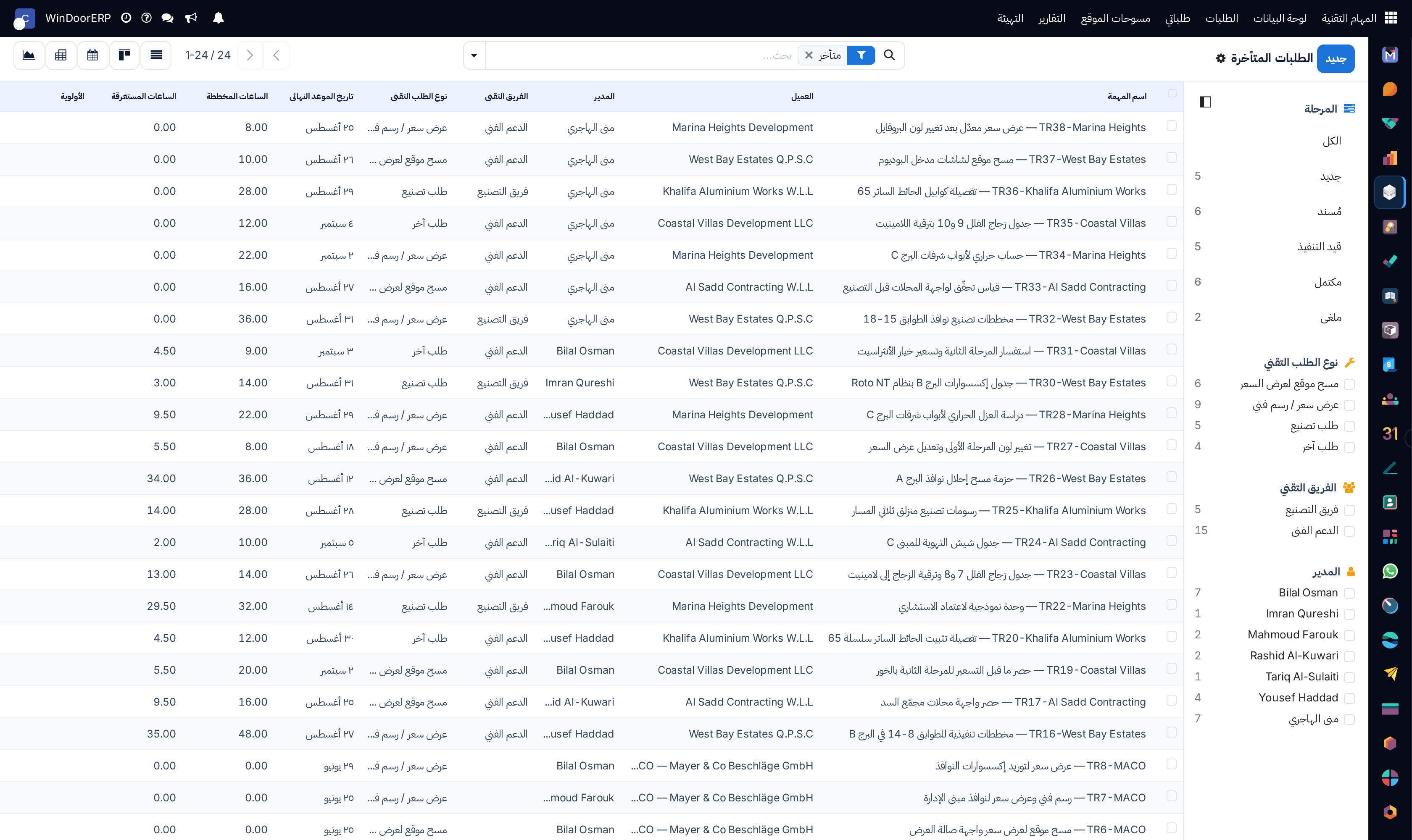Tick manager filter Bilal Osman
Screen dimensions: 1412x840
(x=1349, y=593)
